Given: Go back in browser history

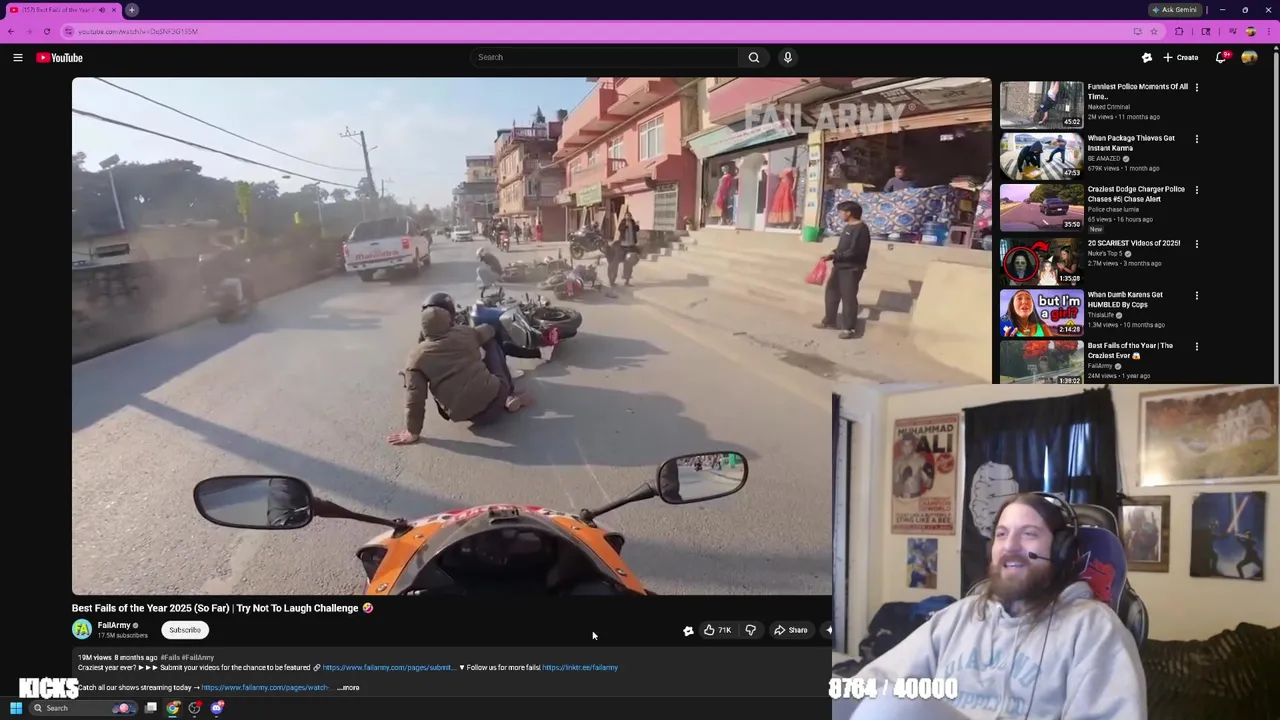Looking at the screenshot, I should point(11,32).
